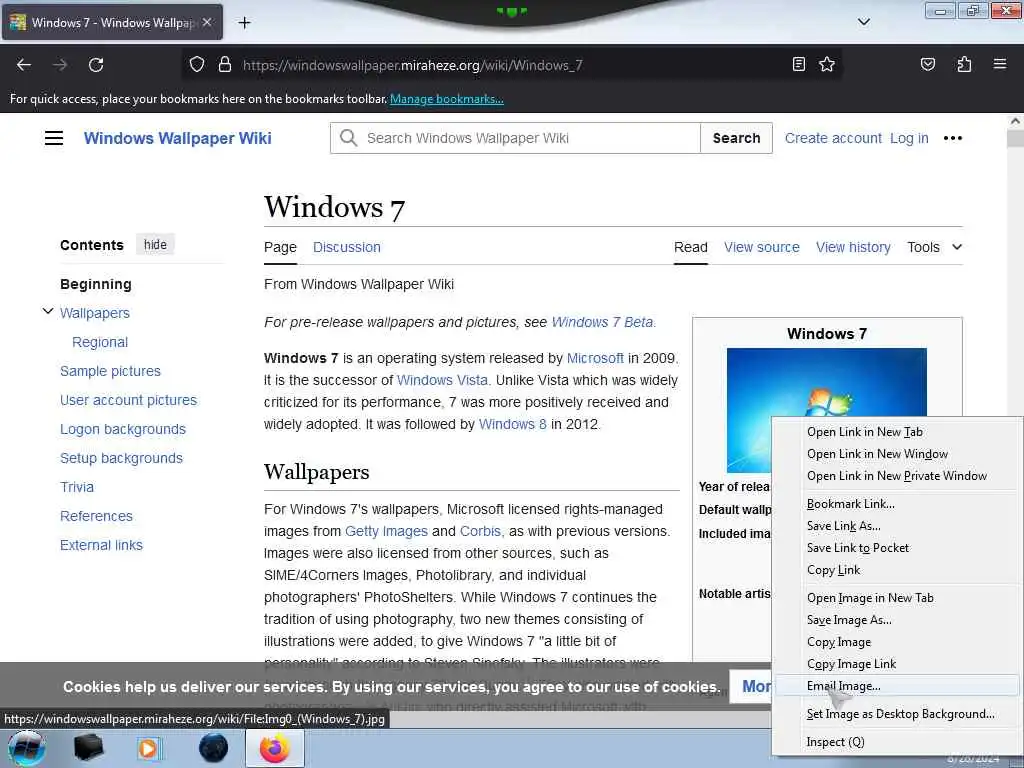Open the Manage bookmarks link

pos(447,99)
